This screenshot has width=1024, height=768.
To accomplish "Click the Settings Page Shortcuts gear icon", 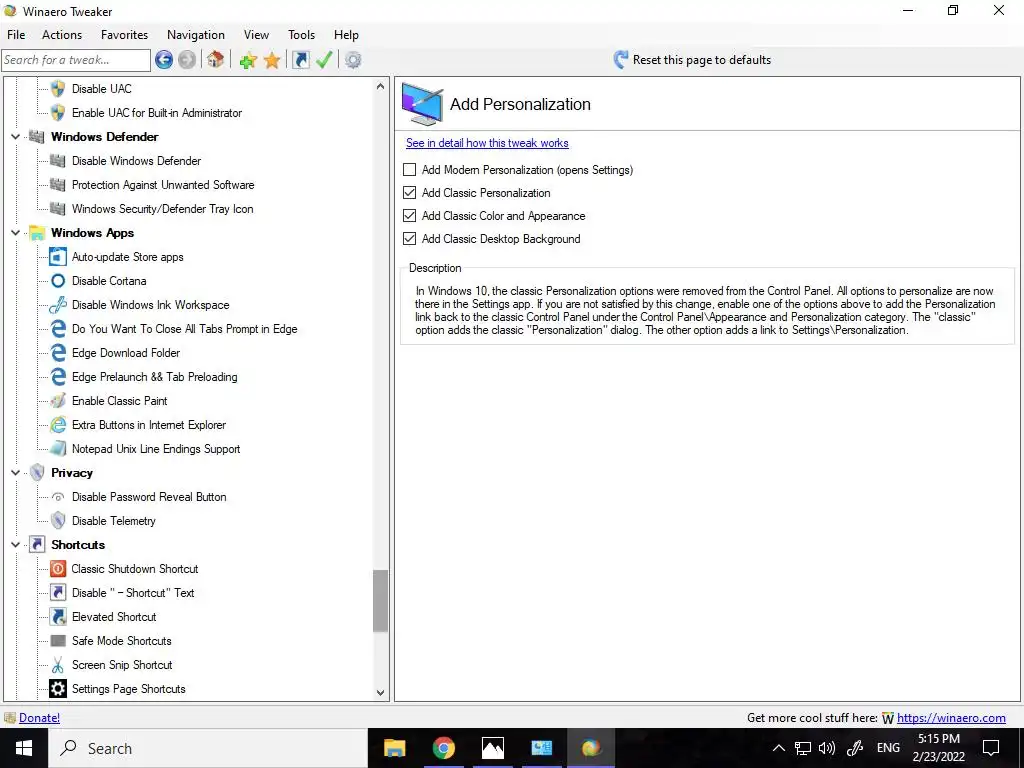I will pyautogui.click(x=58, y=688).
